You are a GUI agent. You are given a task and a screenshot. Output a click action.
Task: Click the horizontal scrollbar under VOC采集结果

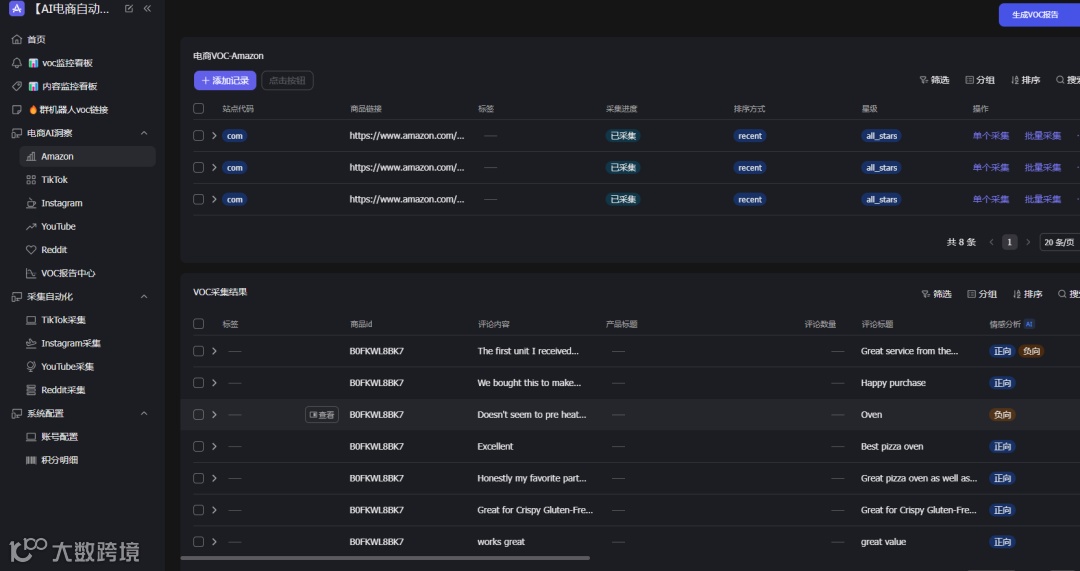[x=385, y=558]
